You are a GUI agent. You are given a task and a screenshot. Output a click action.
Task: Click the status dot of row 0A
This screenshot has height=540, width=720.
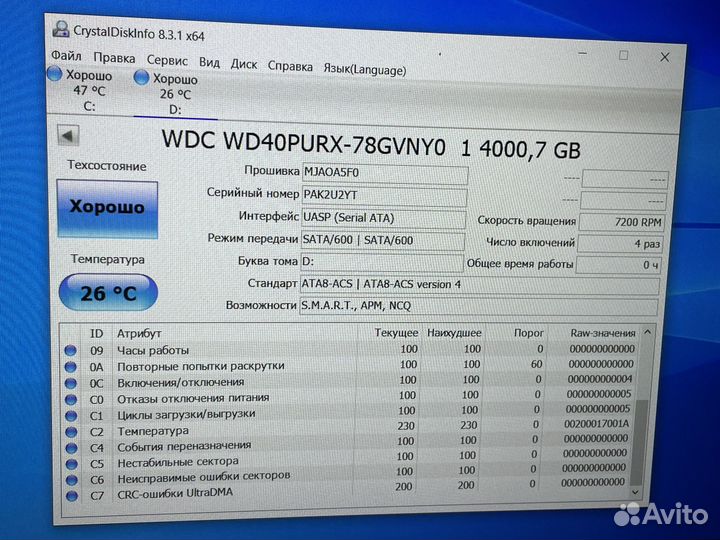(x=70, y=367)
